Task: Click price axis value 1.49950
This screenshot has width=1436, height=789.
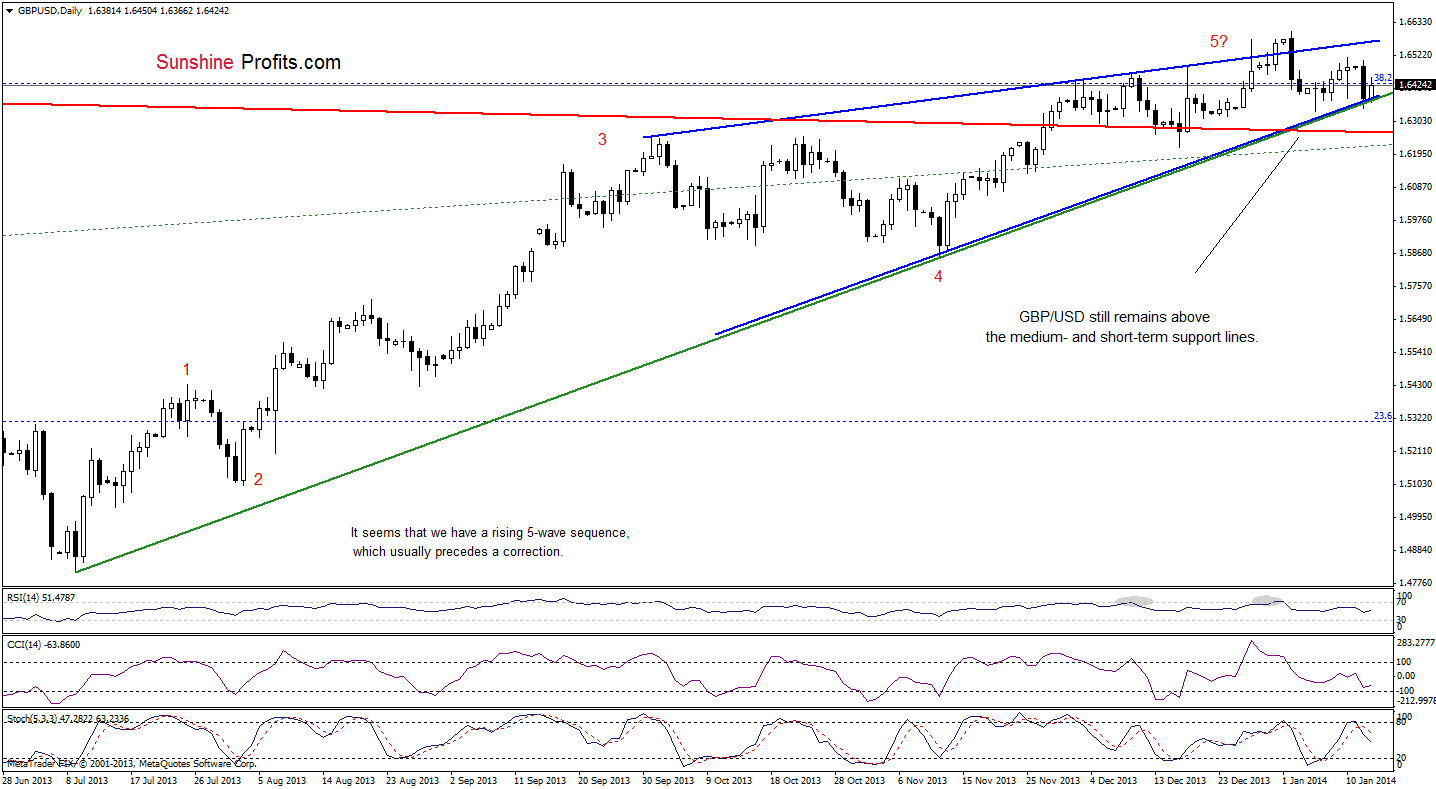Action: coord(1413,516)
